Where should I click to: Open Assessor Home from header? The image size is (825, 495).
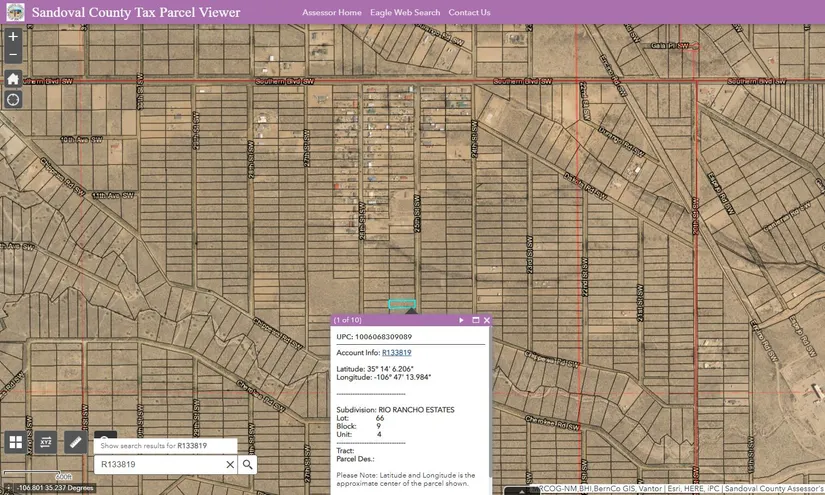tap(332, 13)
